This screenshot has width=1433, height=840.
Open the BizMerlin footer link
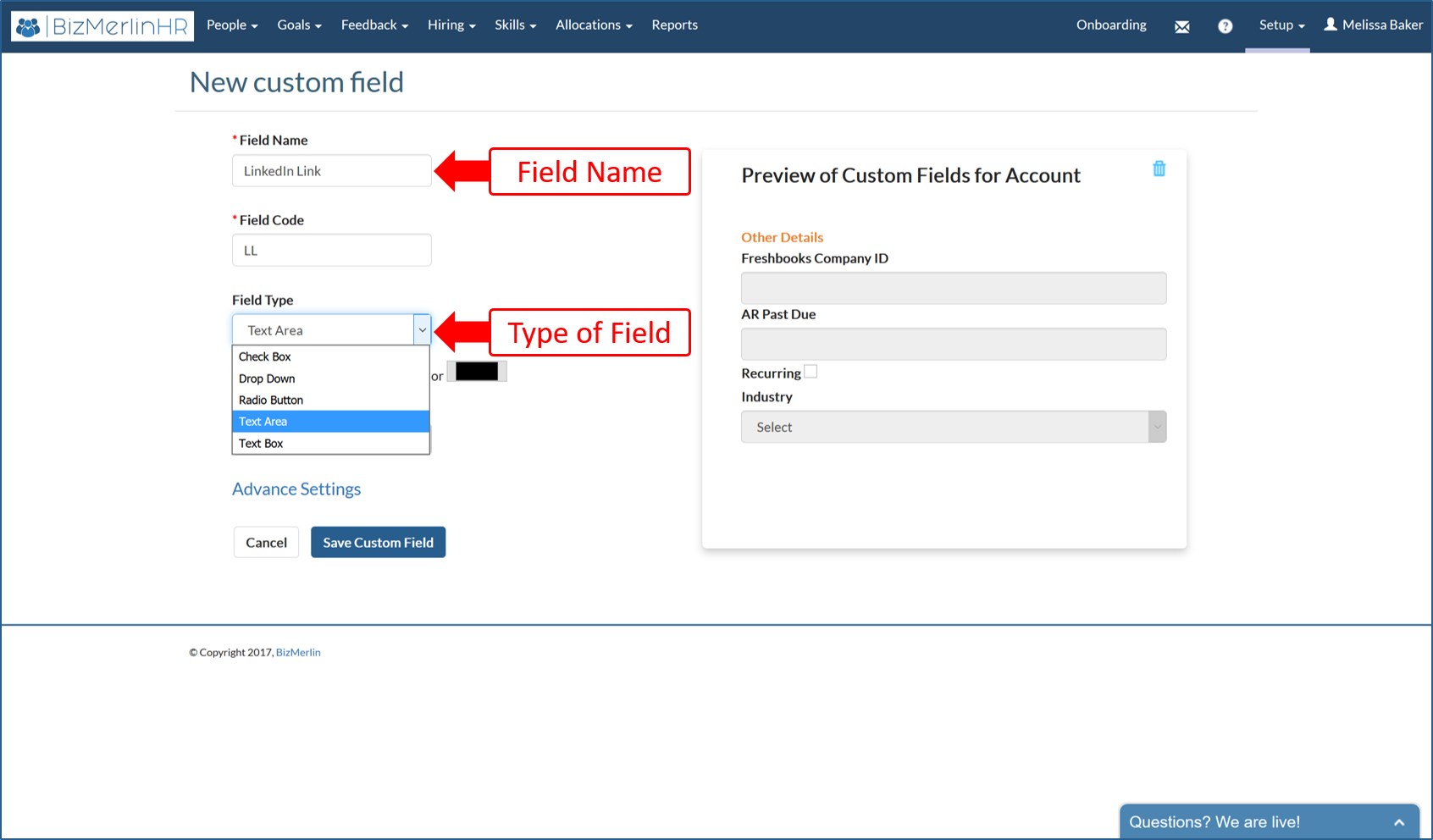[298, 653]
